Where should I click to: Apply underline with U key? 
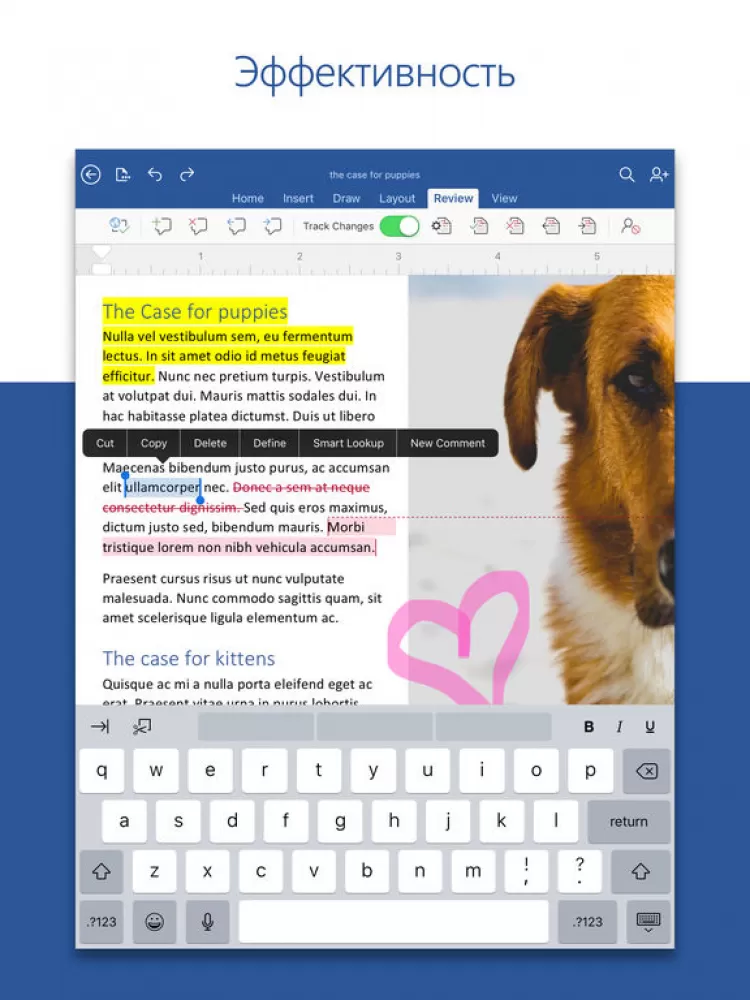click(650, 726)
